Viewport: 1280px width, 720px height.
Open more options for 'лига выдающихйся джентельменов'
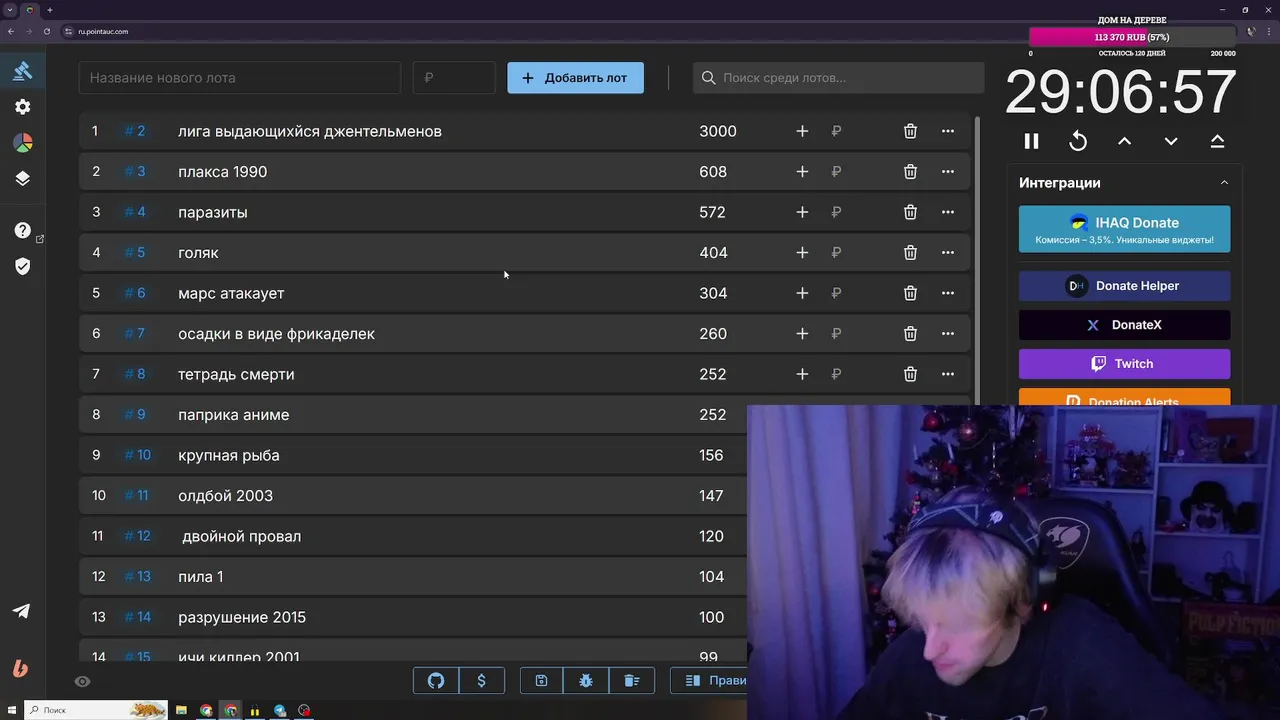(x=948, y=131)
